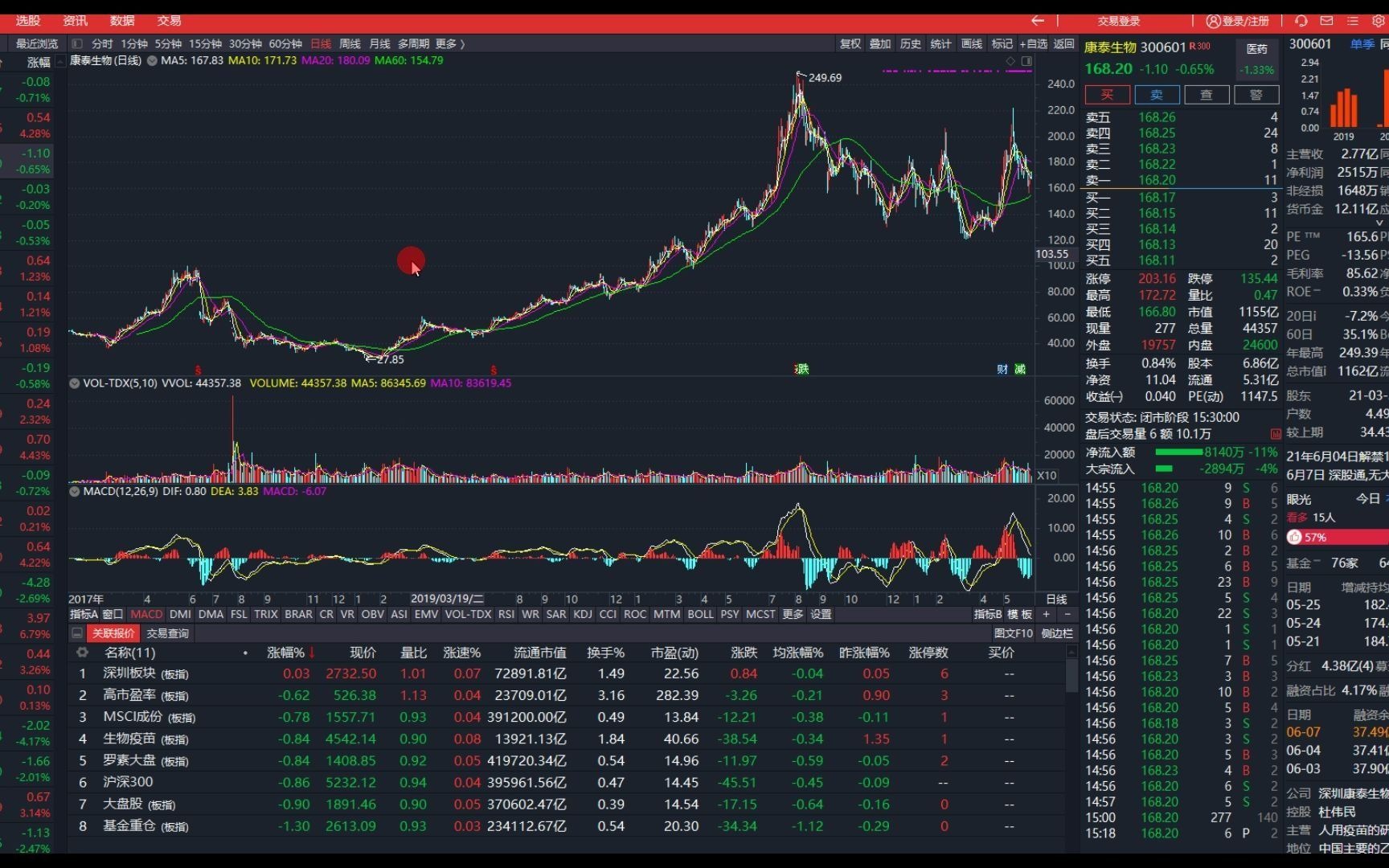
Task: Open 图文F10 info
Action: pyautogui.click(x=1013, y=633)
